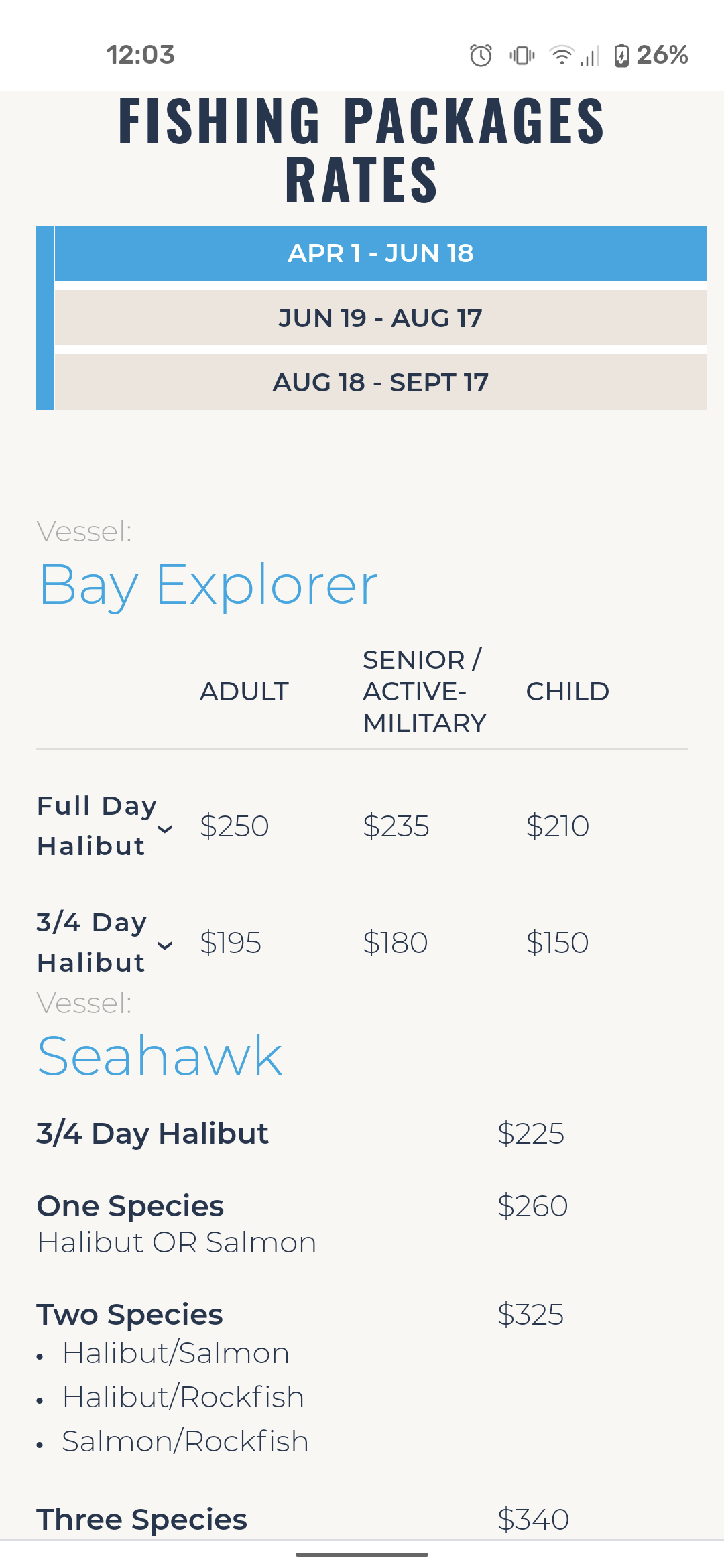Tap the vibrate mode status icon
The width and height of the screenshot is (724, 1568).
(x=522, y=55)
